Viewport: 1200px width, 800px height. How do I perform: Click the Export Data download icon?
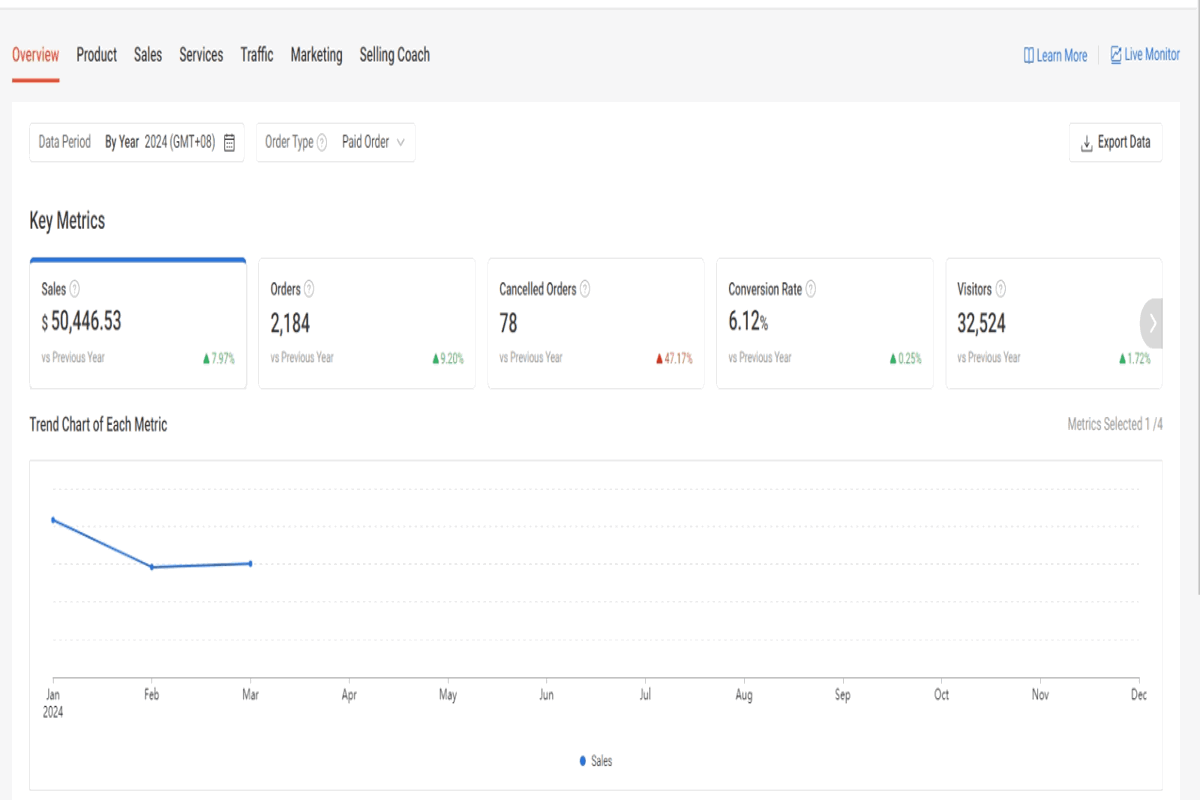1086,143
